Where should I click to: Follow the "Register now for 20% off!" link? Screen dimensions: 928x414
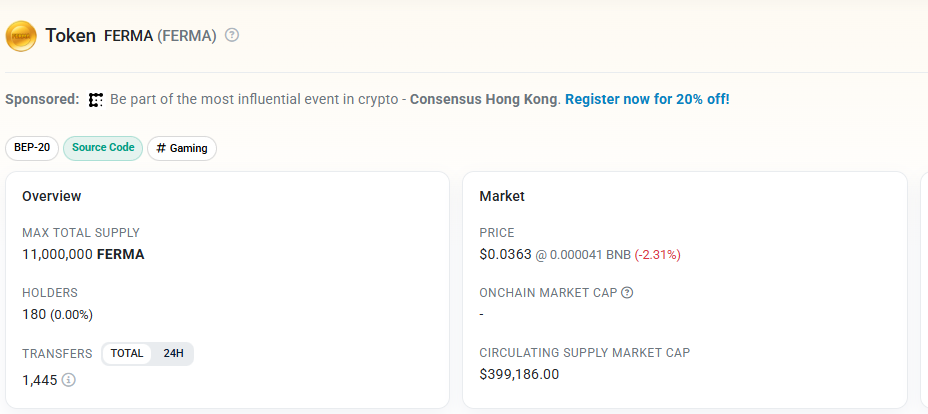coord(647,100)
